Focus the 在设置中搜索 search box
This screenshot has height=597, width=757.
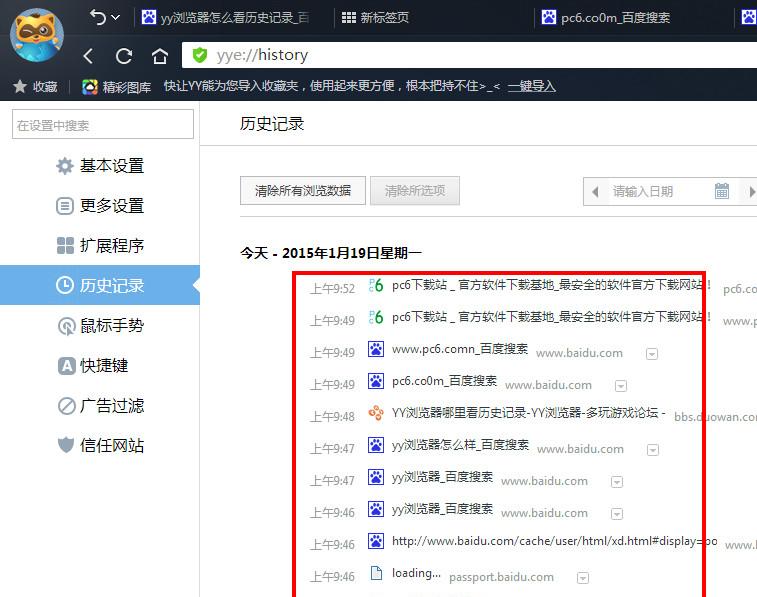tap(103, 125)
